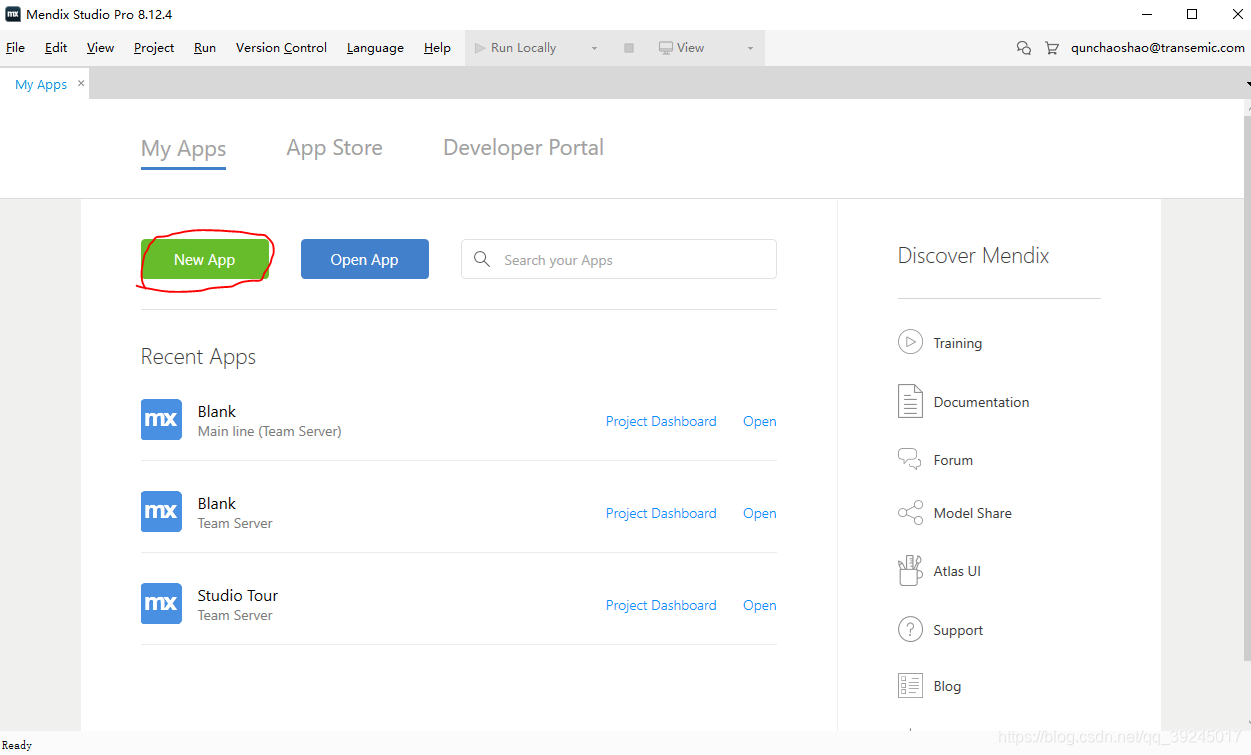Open the shopping cart icon
This screenshot has height=755, width=1251.
click(x=1051, y=47)
